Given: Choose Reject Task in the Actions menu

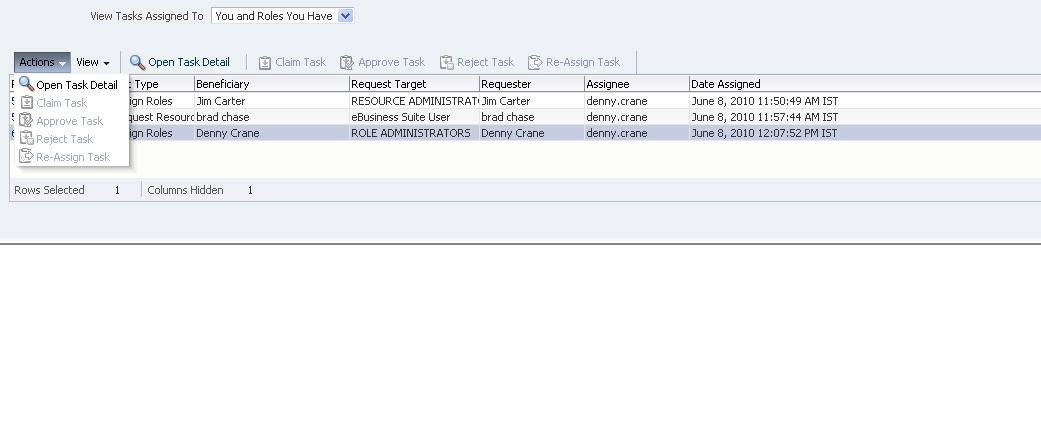Looking at the screenshot, I should tap(72, 139).
